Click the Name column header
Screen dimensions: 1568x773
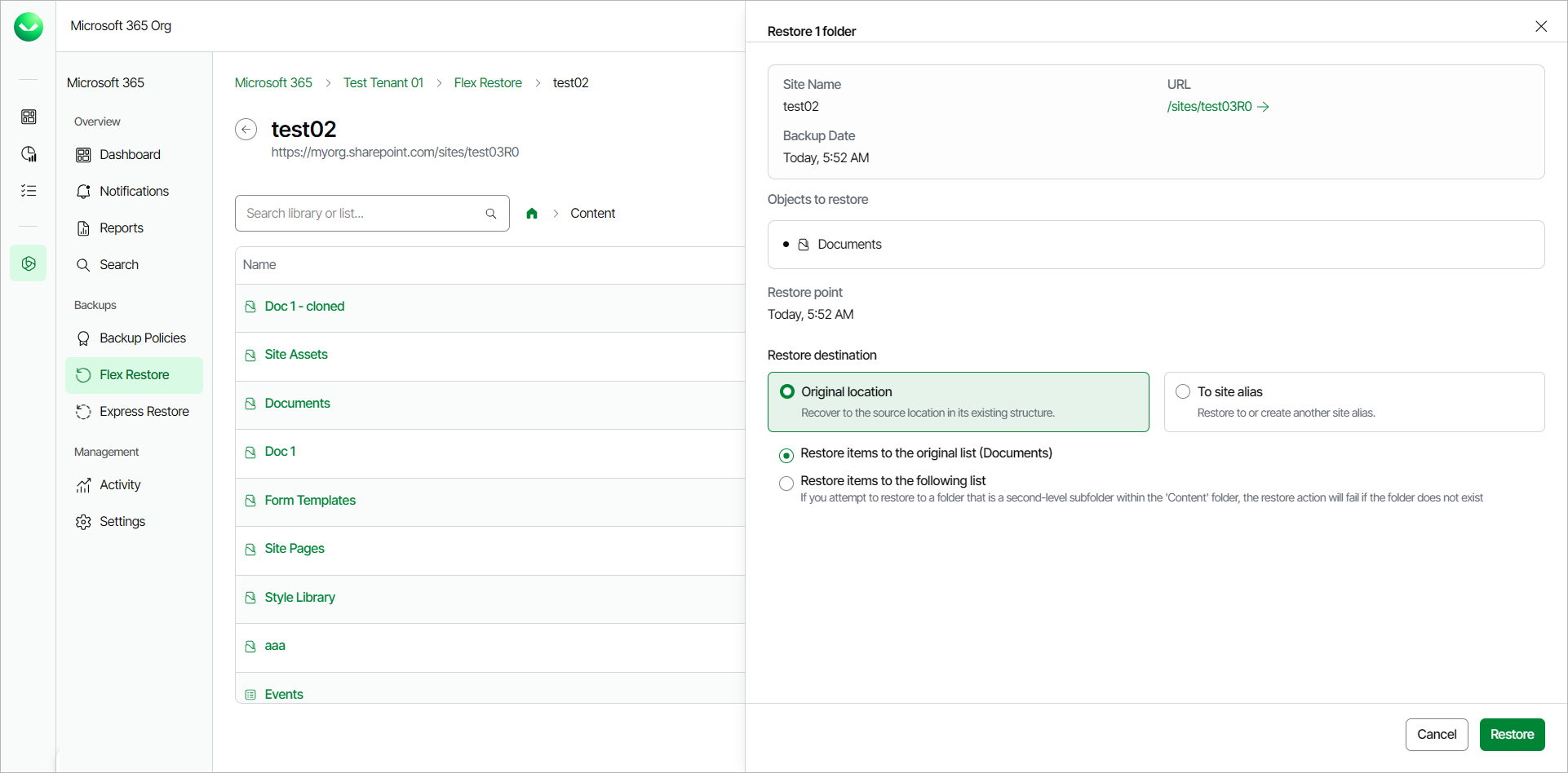tap(259, 264)
